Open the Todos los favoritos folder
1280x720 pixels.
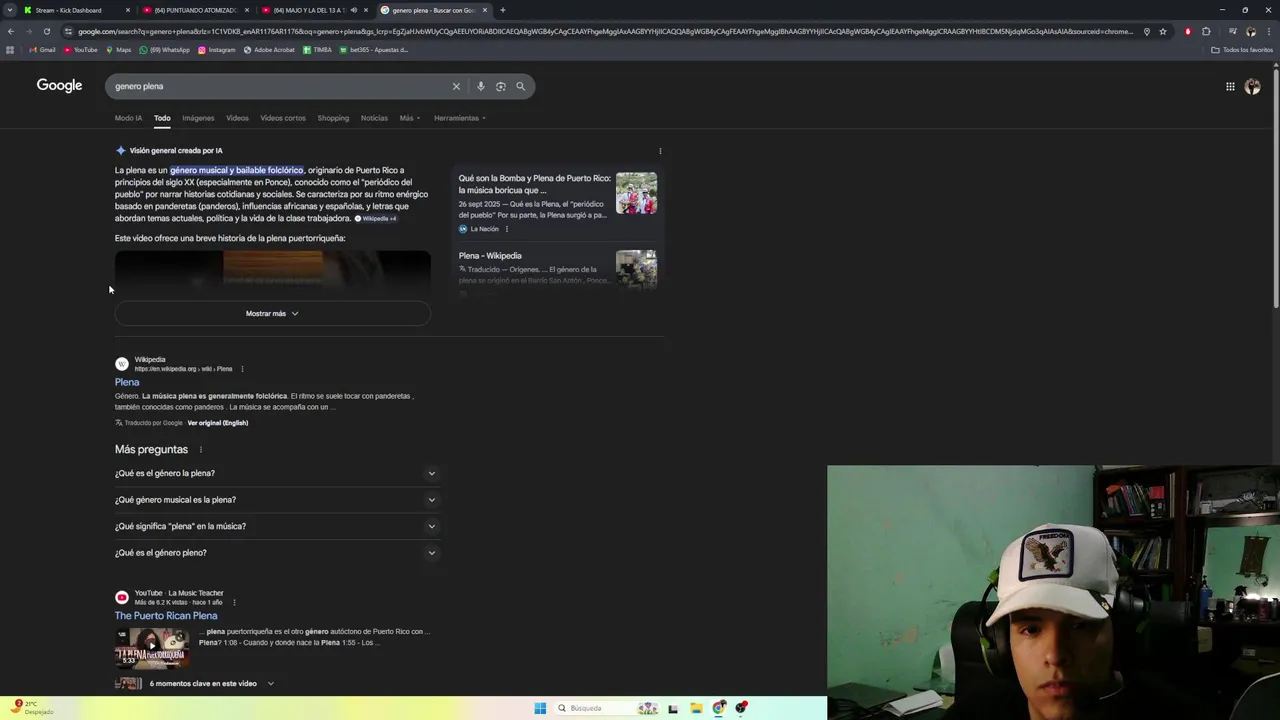[x=1242, y=50]
